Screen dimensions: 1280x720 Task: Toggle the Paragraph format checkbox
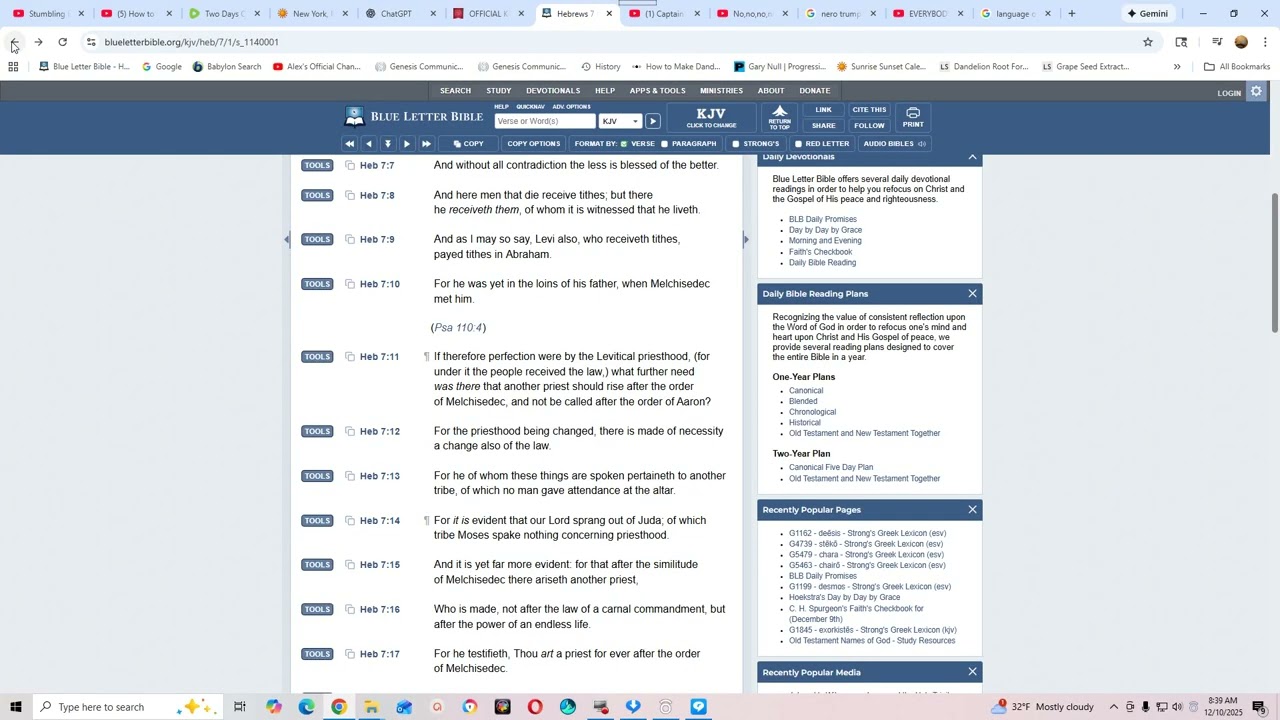pos(665,144)
